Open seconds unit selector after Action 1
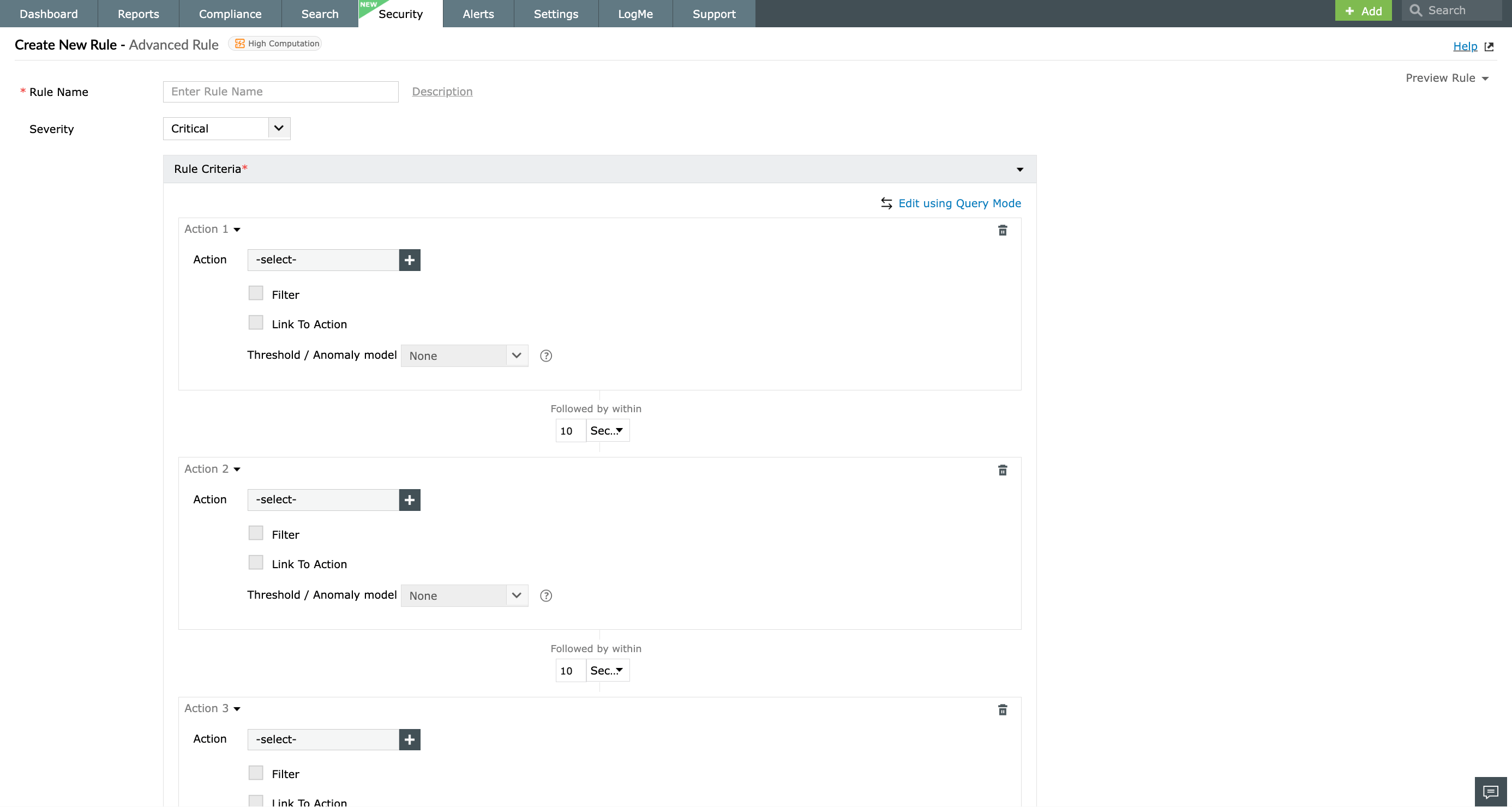This screenshot has width=1512, height=807. (607, 430)
